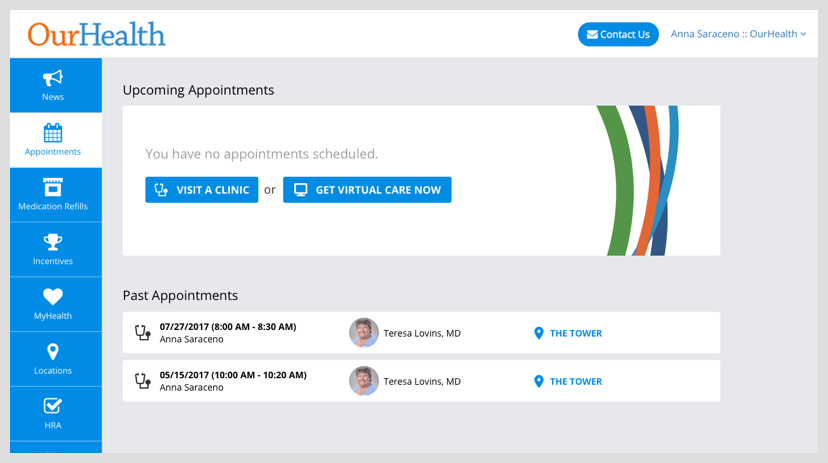Click the OurHealth logo
Screen dimensions: 828x463
tap(97, 34)
